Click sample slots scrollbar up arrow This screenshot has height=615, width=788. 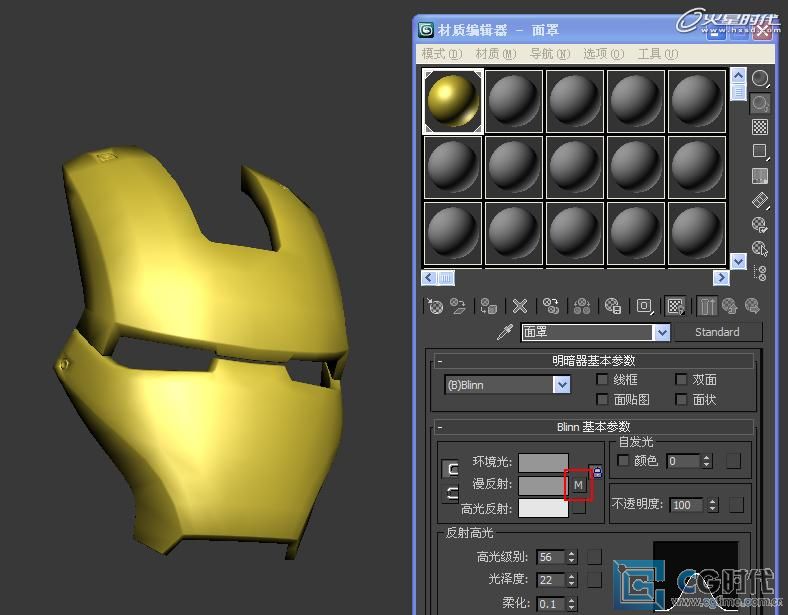(x=738, y=76)
